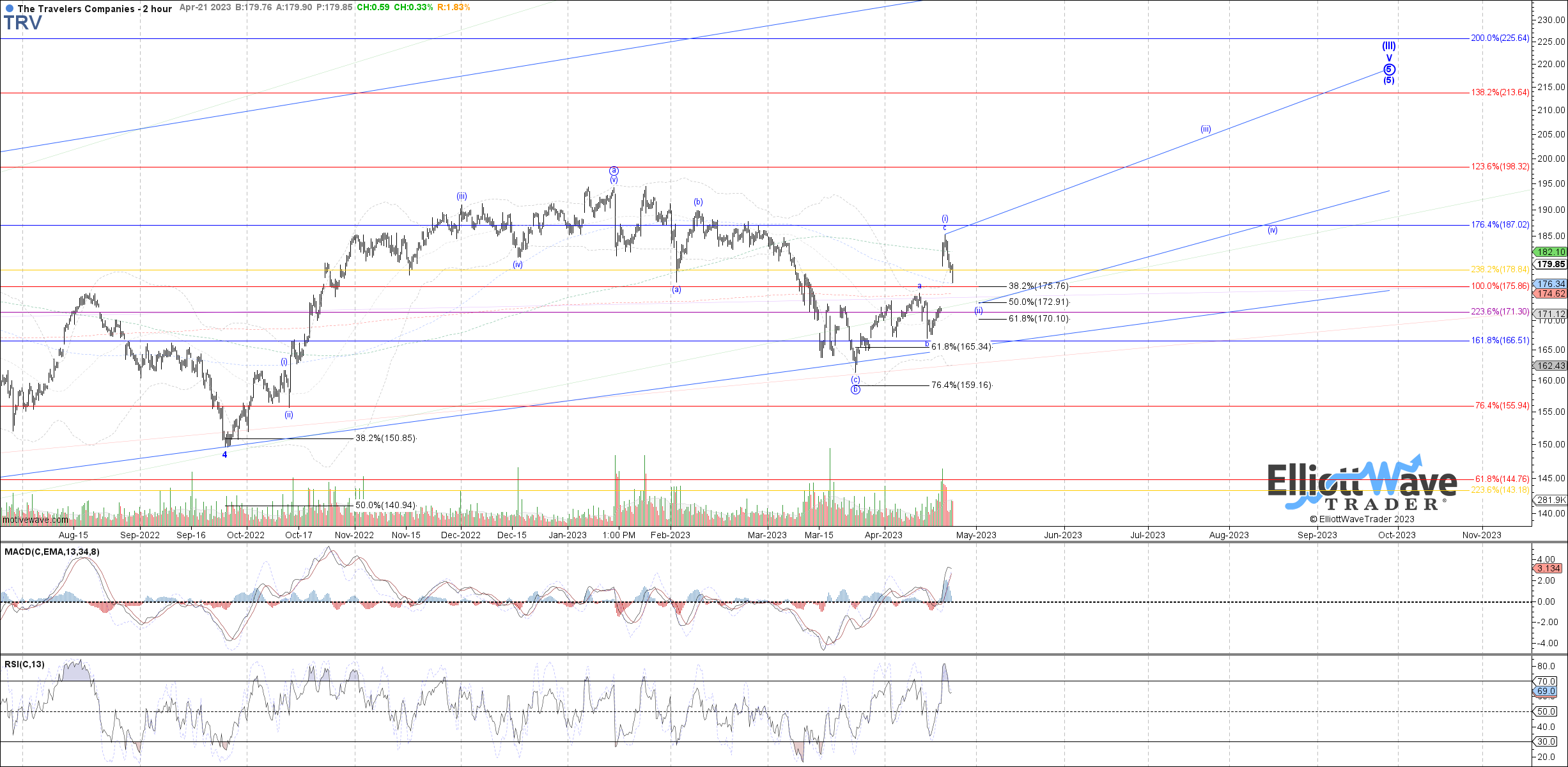
Task: Click the 176.34 price tag on the axis
Action: (x=1549, y=284)
